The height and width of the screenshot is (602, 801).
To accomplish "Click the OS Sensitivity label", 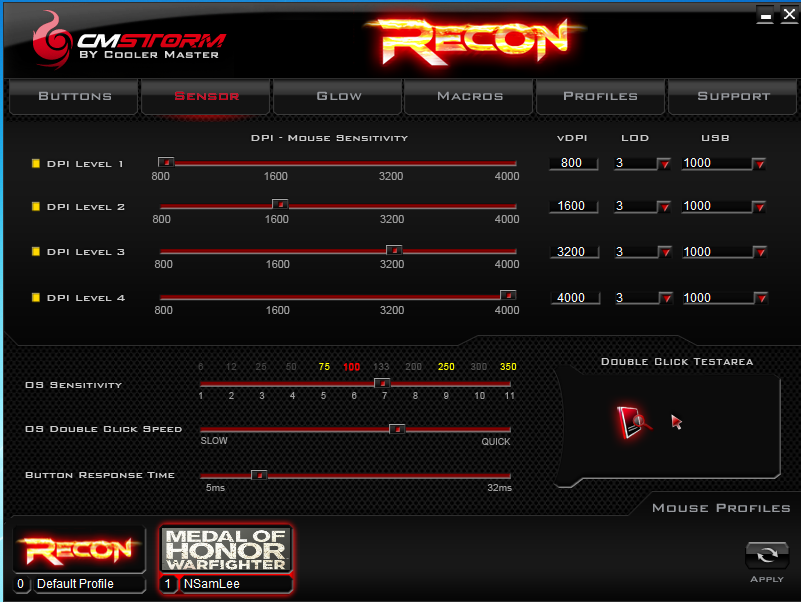I will click(74, 385).
